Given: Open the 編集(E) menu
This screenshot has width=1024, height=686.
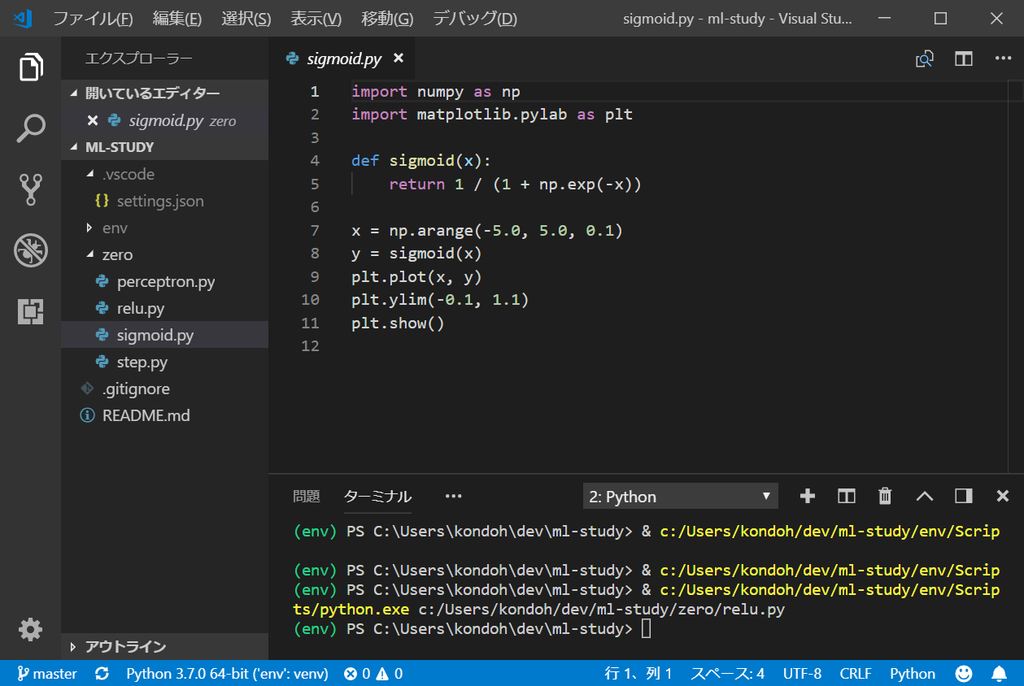Looking at the screenshot, I should tap(177, 18).
